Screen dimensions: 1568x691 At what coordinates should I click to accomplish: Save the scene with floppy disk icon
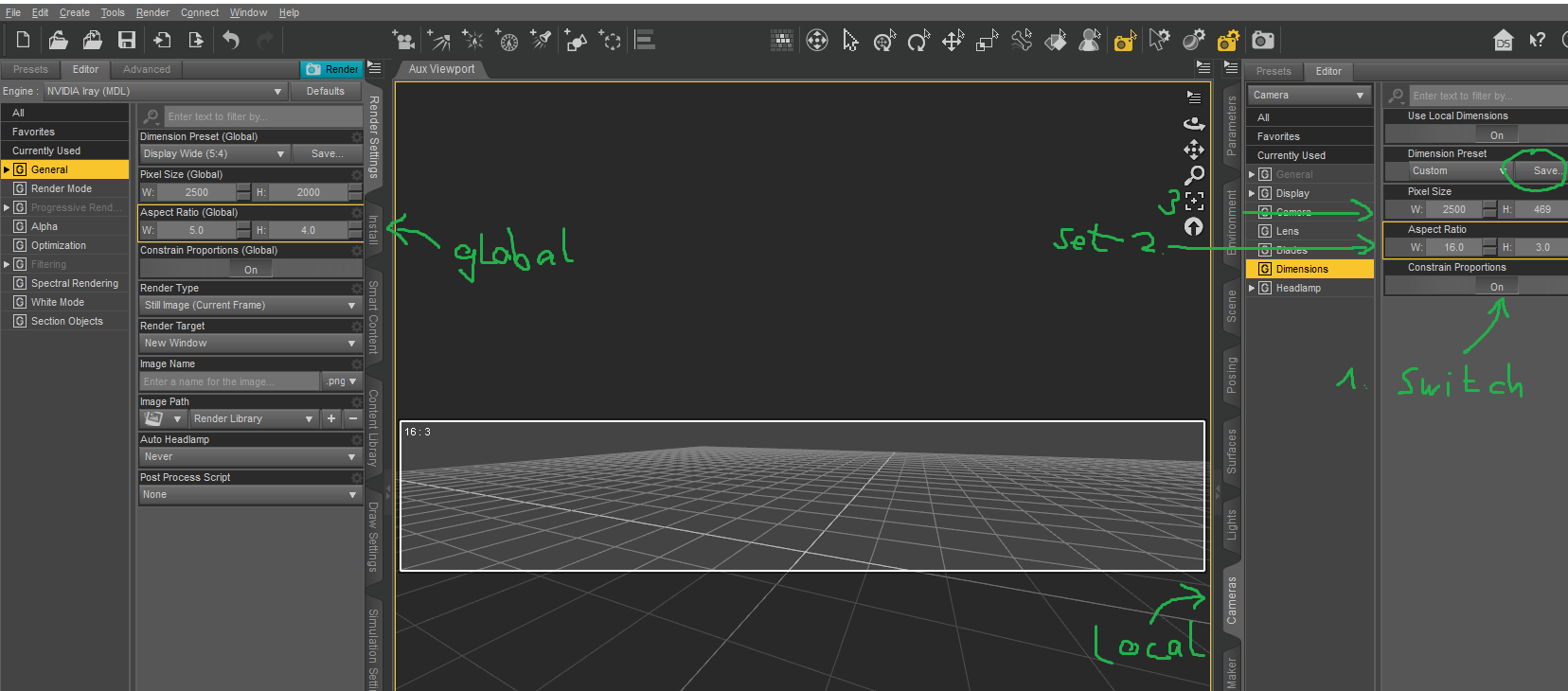click(127, 40)
